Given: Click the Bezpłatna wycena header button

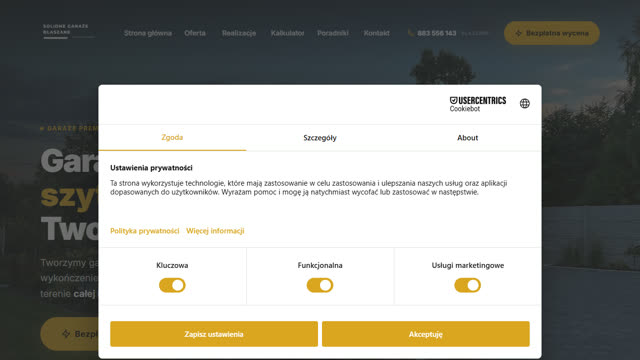Looking at the screenshot, I should pyautogui.click(x=551, y=33).
